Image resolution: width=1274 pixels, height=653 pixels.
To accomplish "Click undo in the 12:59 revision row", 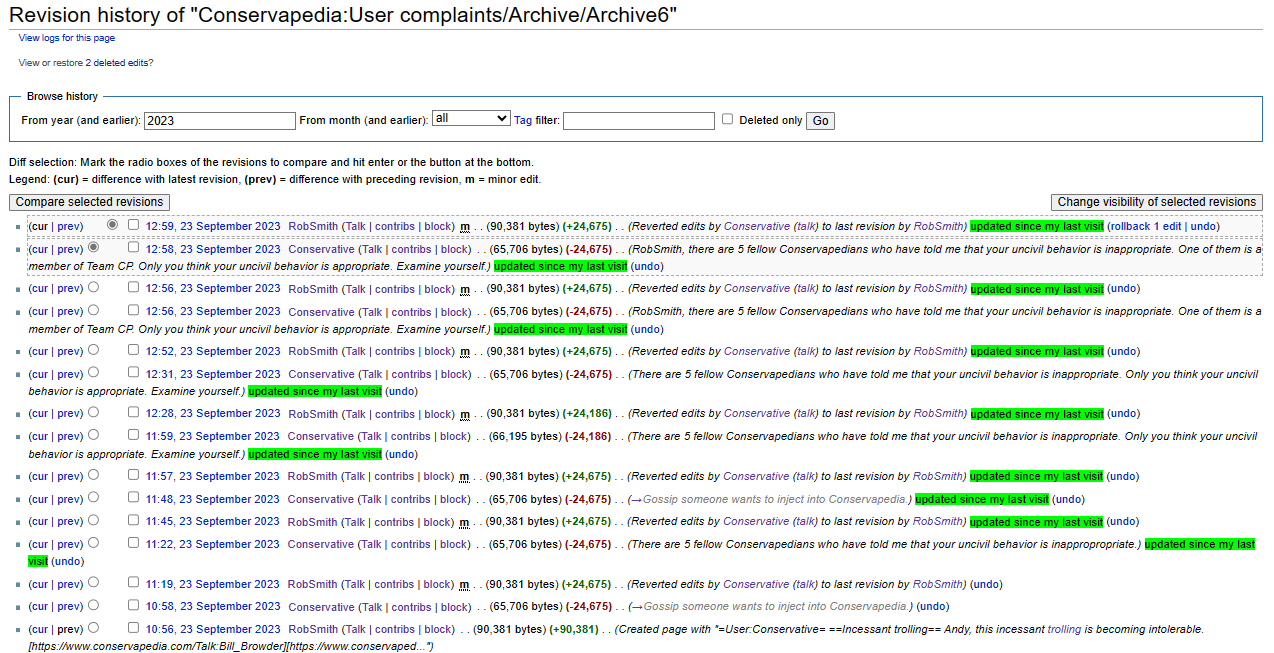I will tap(1204, 227).
